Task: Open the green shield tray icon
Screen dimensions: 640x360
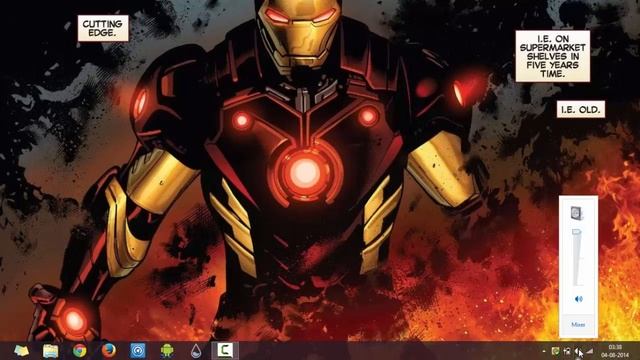Action: [x=555, y=351]
